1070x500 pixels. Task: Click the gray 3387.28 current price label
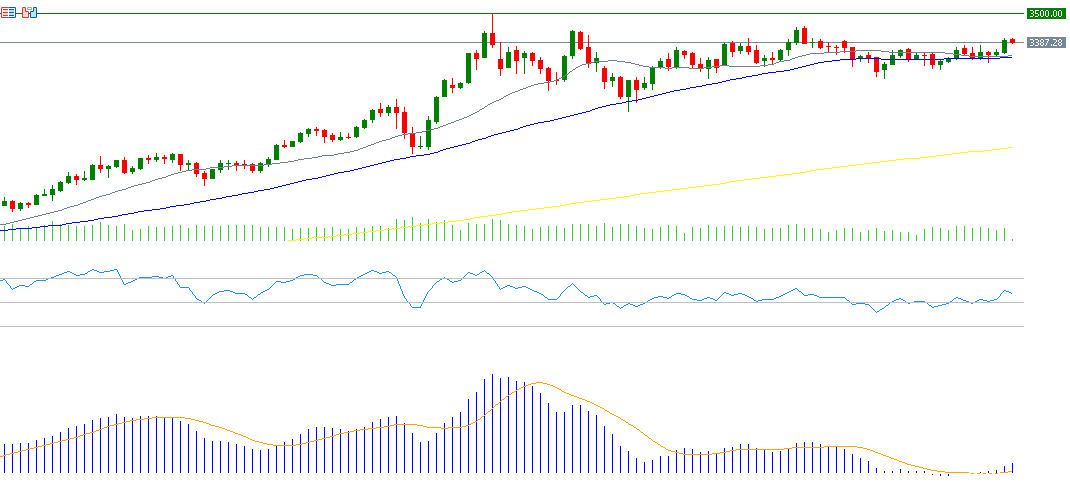pos(1045,42)
